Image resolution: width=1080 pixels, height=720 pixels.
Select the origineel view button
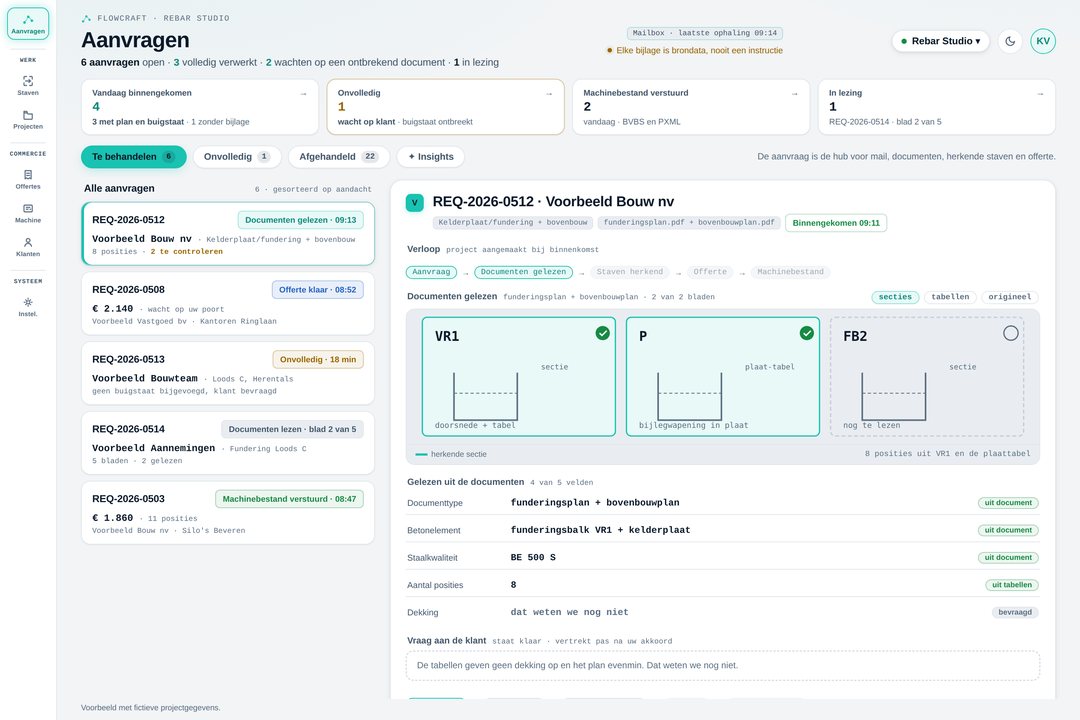tap(1009, 297)
